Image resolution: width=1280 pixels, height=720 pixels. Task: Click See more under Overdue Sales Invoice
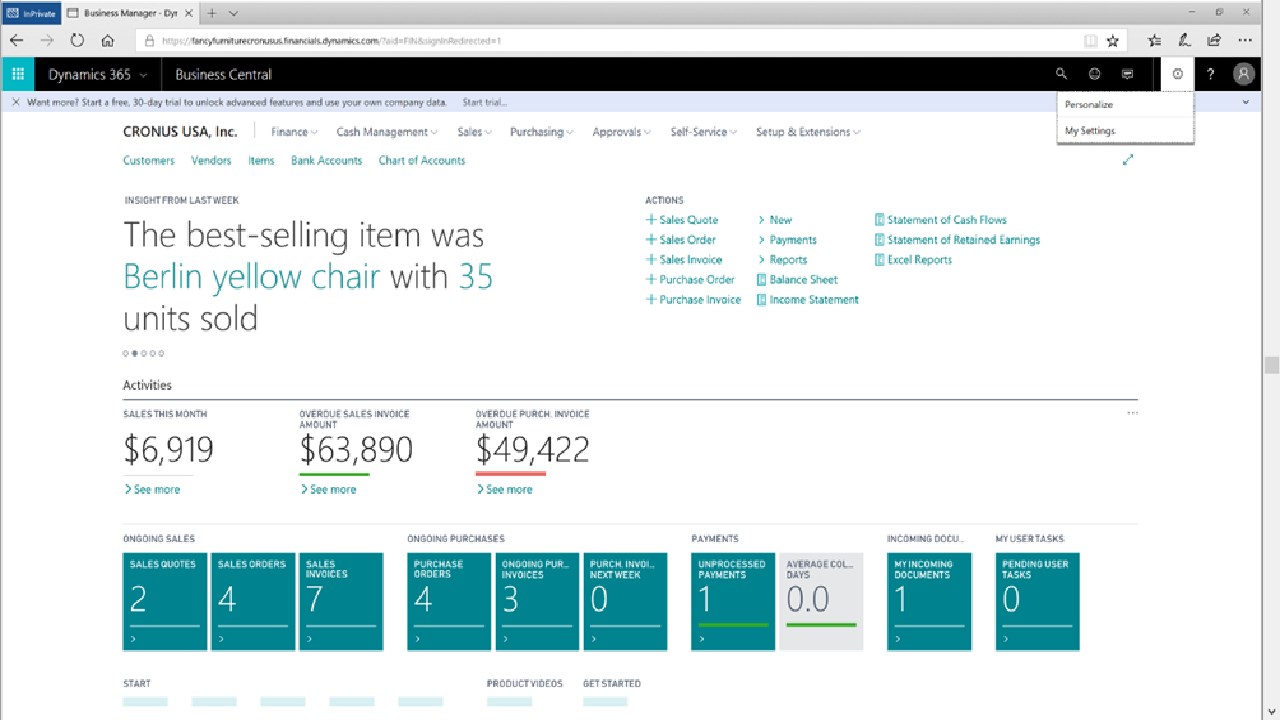[328, 489]
